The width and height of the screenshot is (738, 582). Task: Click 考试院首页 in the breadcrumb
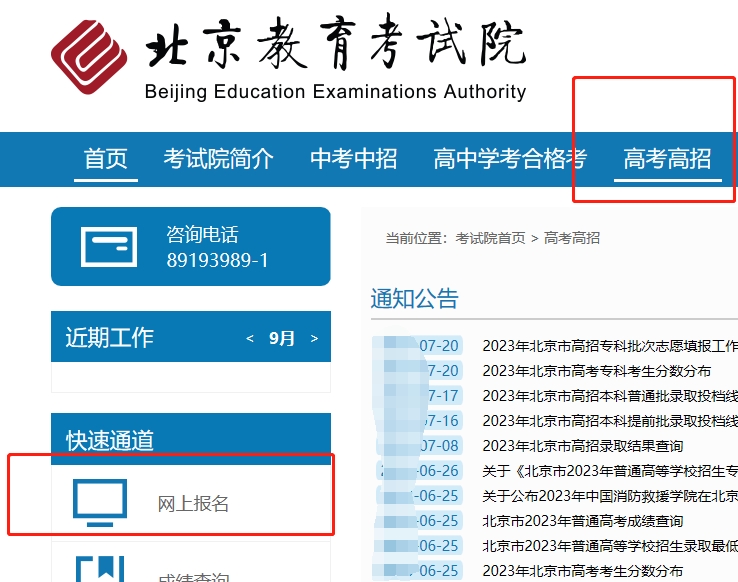490,238
